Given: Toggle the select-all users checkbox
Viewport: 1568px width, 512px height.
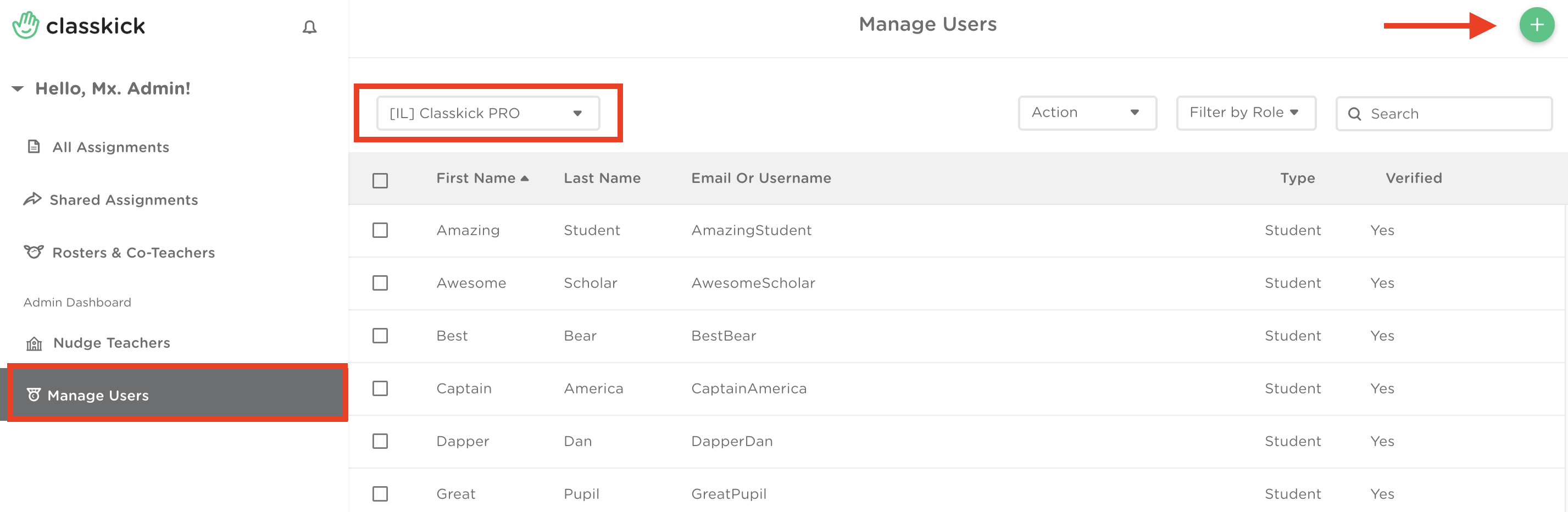Looking at the screenshot, I should (380, 181).
